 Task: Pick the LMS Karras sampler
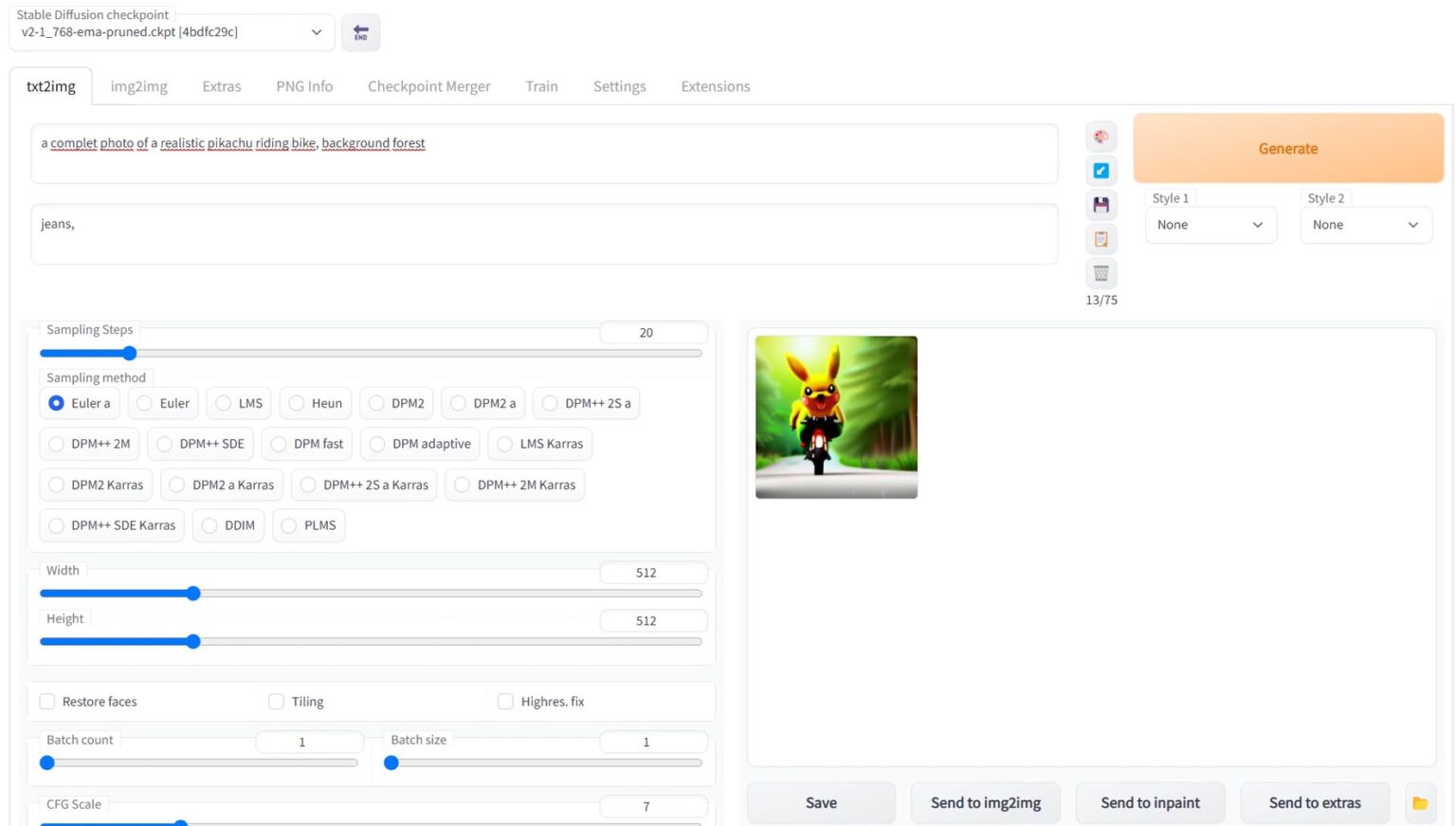click(x=540, y=444)
